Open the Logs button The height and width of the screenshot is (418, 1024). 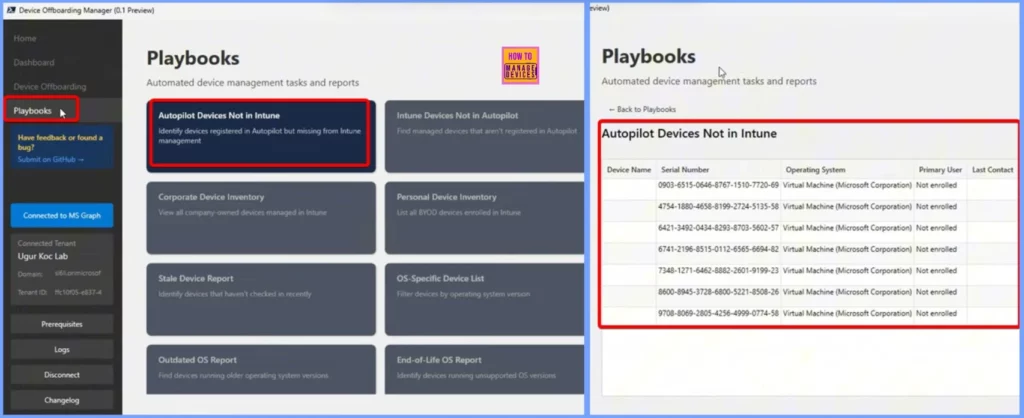click(61, 350)
